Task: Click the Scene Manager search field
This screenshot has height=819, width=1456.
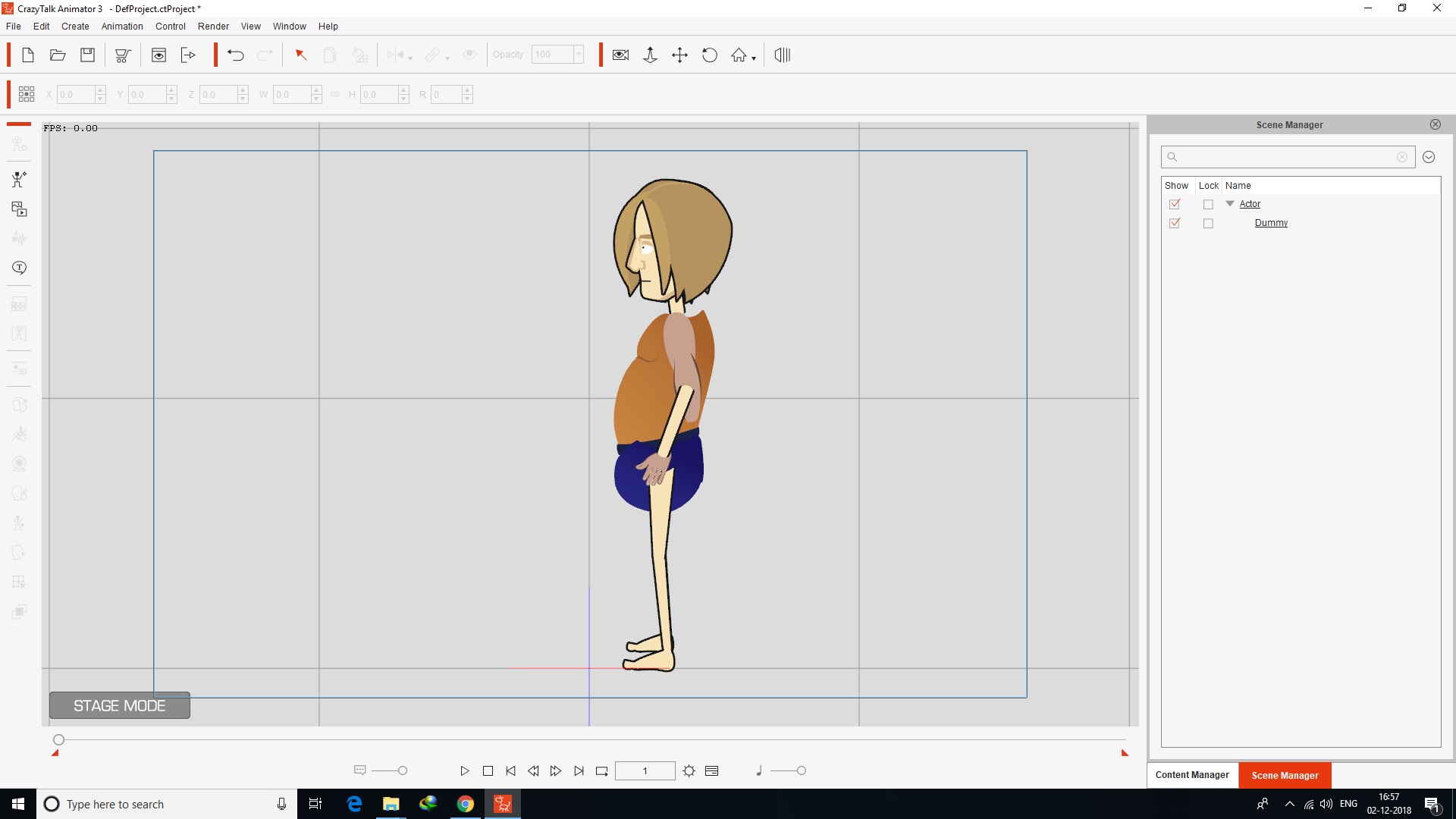Action: point(1288,157)
